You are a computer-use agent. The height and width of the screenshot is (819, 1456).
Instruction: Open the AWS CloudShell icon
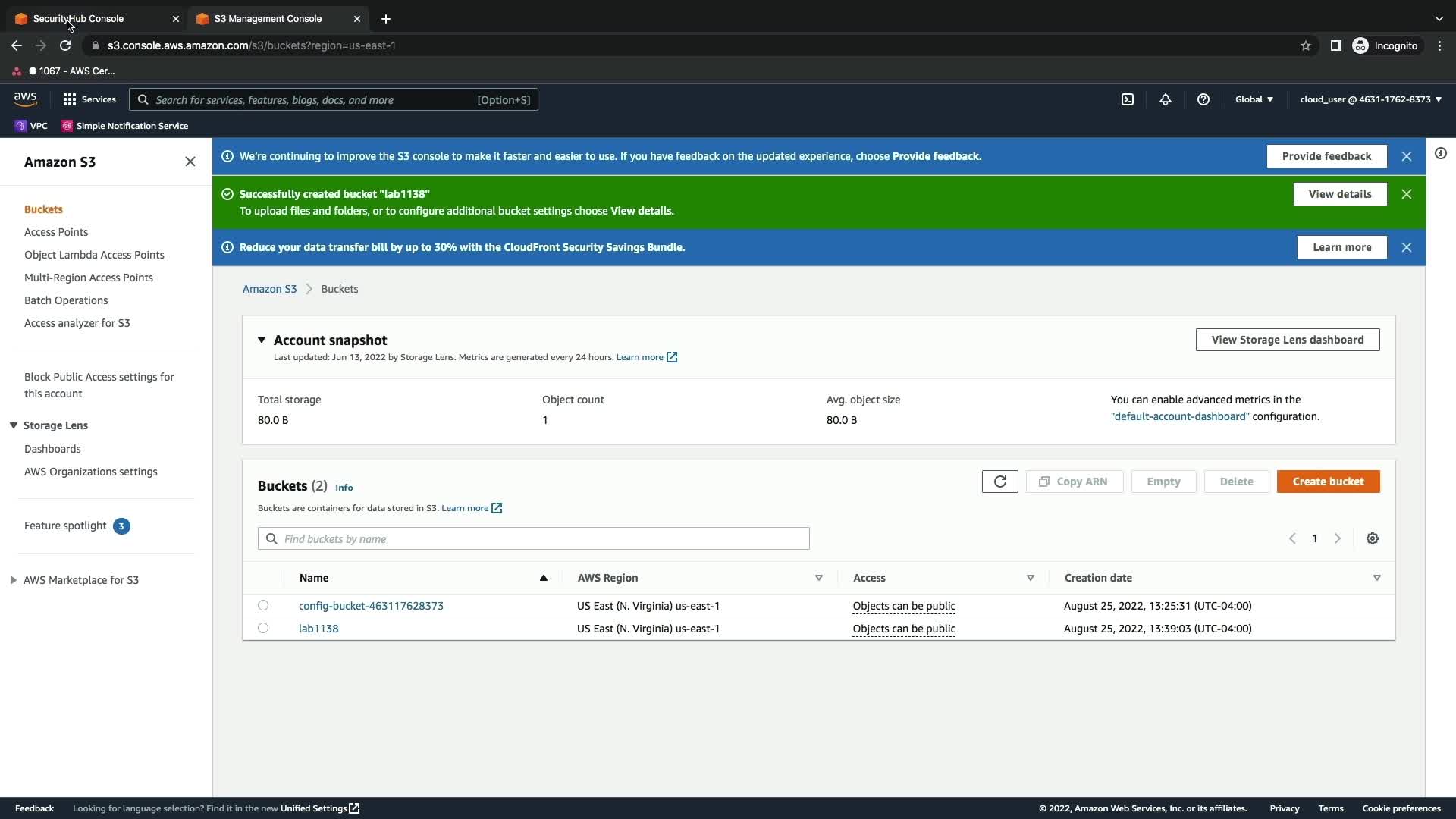[1128, 99]
